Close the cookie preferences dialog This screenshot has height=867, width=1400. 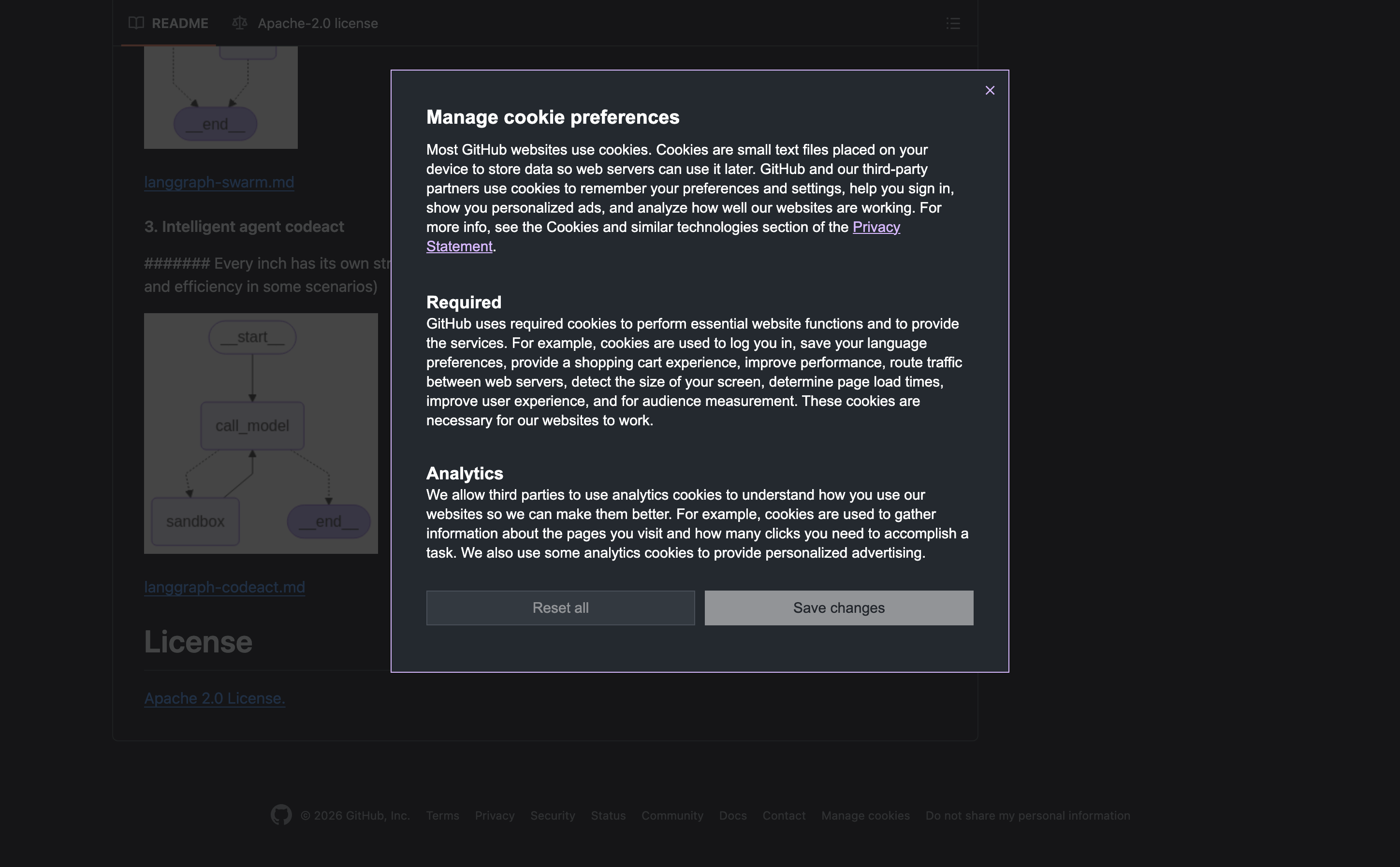pyautogui.click(x=990, y=90)
